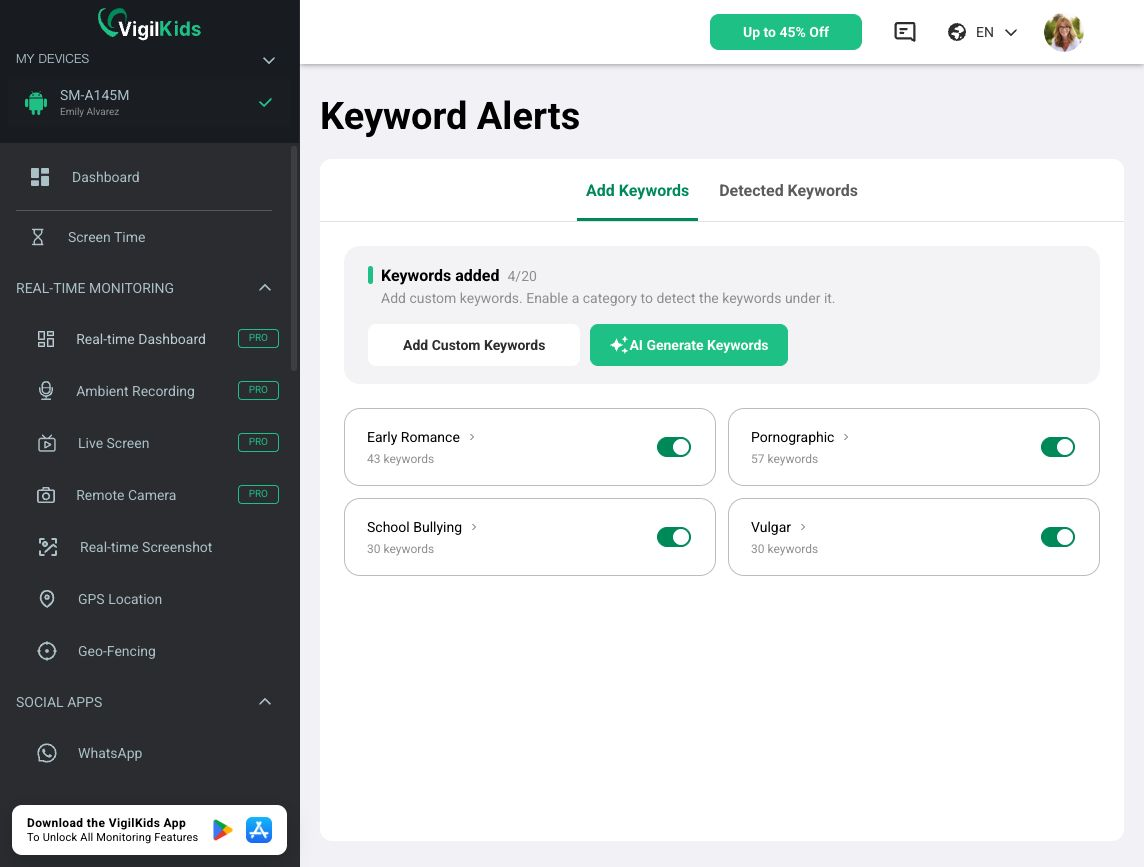The image size is (1144, 867).
Task: Open the Pornographic category label
Action: coord(792,437)
